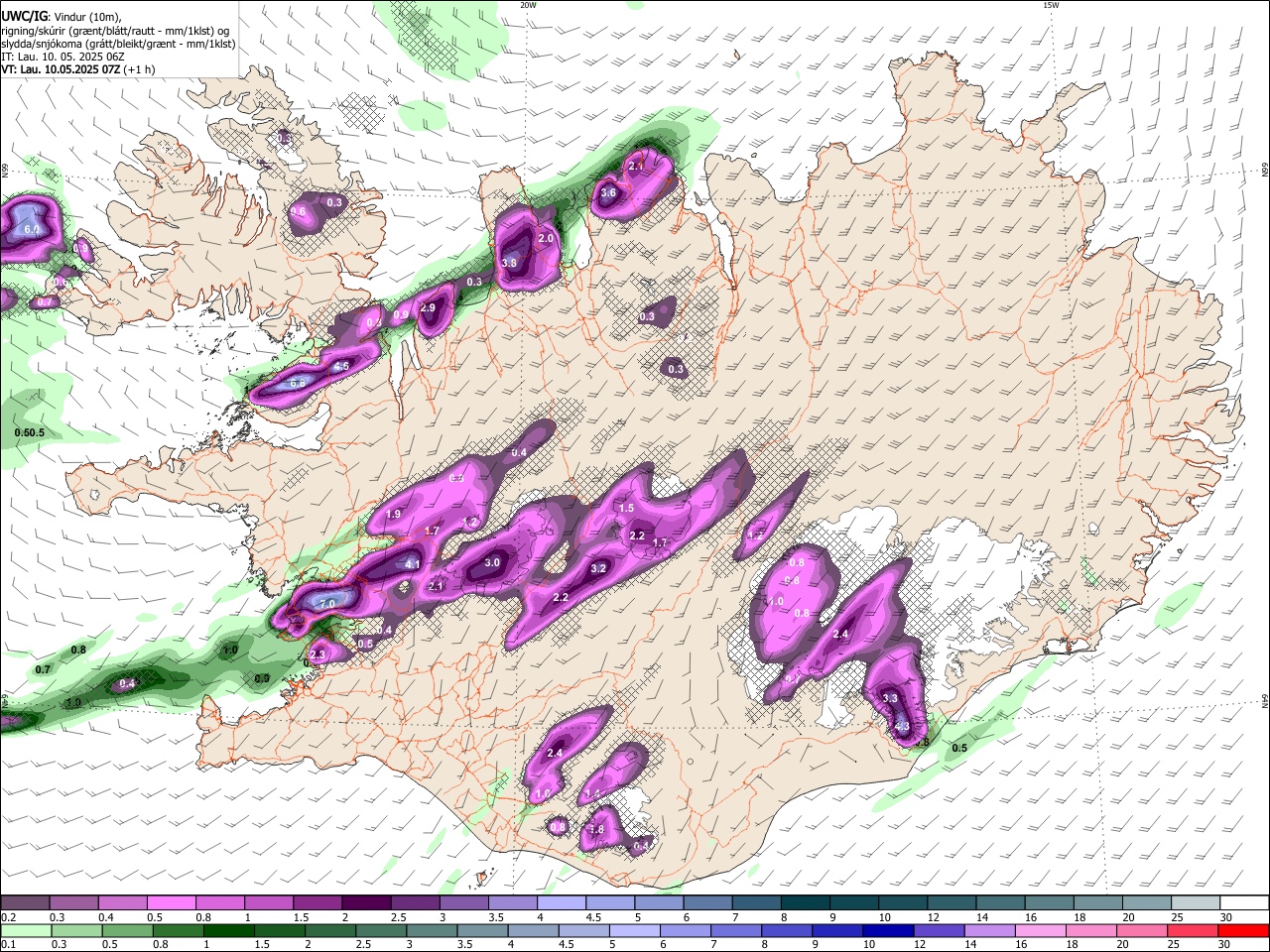The height and width of the screenshot is (952, 1270).
Task: Select the top-row dark purple swatch labeled 2
Action: pos(365,903)
